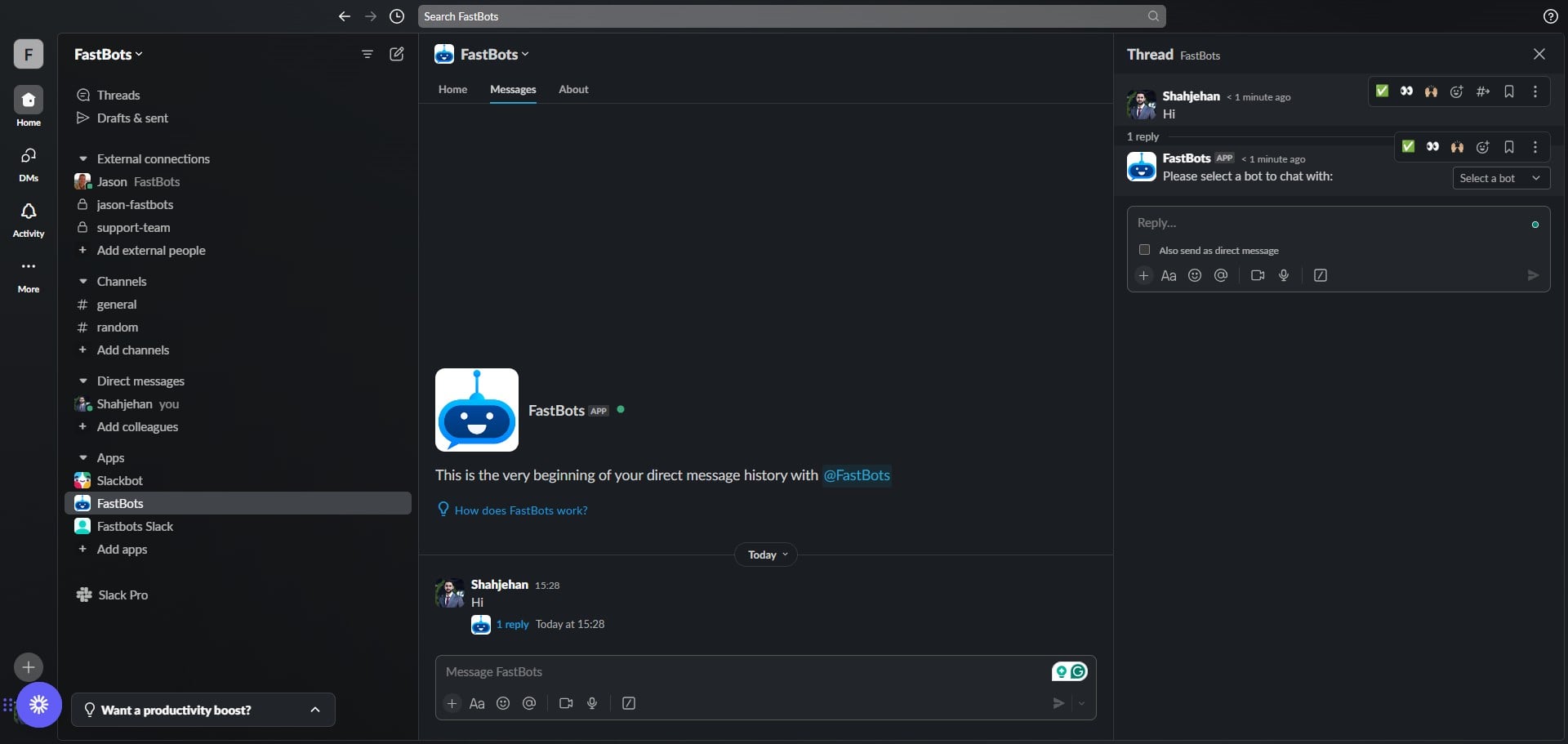Click the large FastBots bot avatar image

click(x=477, y=410)
